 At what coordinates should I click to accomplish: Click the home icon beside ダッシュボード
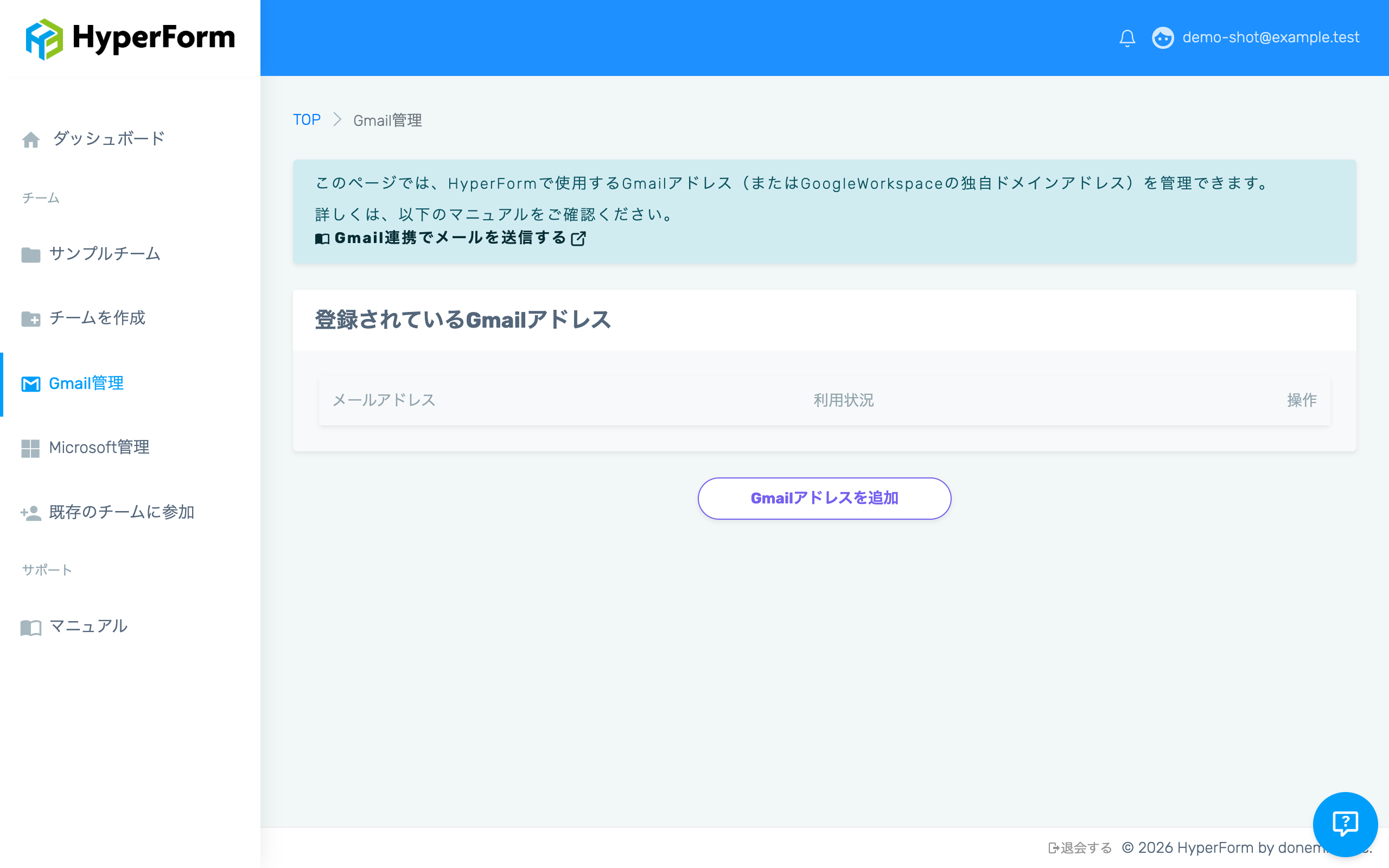30,139
